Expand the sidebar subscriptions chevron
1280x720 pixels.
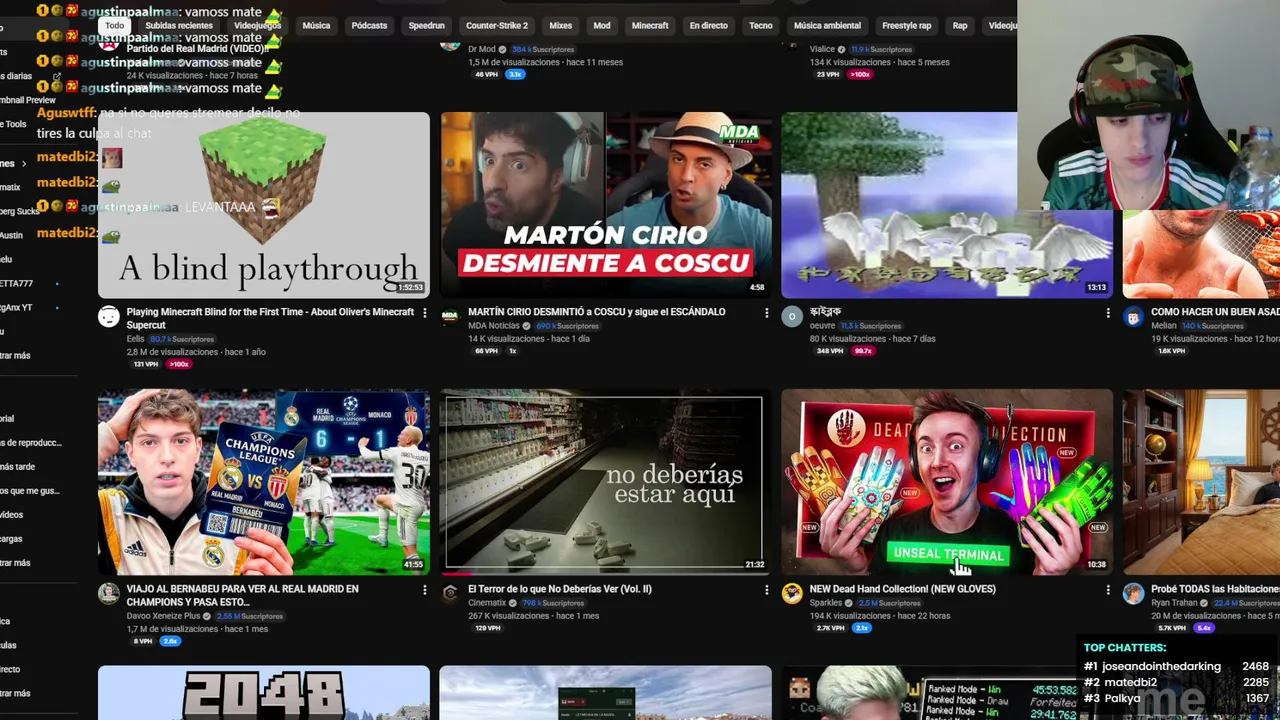[24, 163]
